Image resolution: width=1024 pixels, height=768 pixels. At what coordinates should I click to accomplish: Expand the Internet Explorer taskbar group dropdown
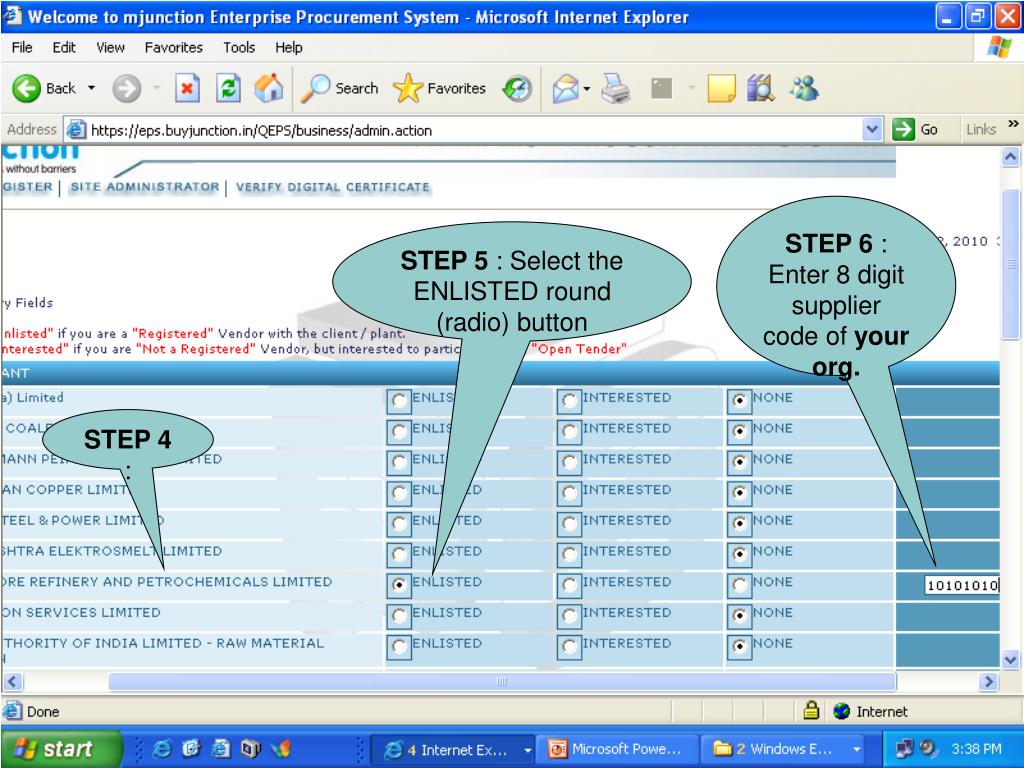point(527,750)
